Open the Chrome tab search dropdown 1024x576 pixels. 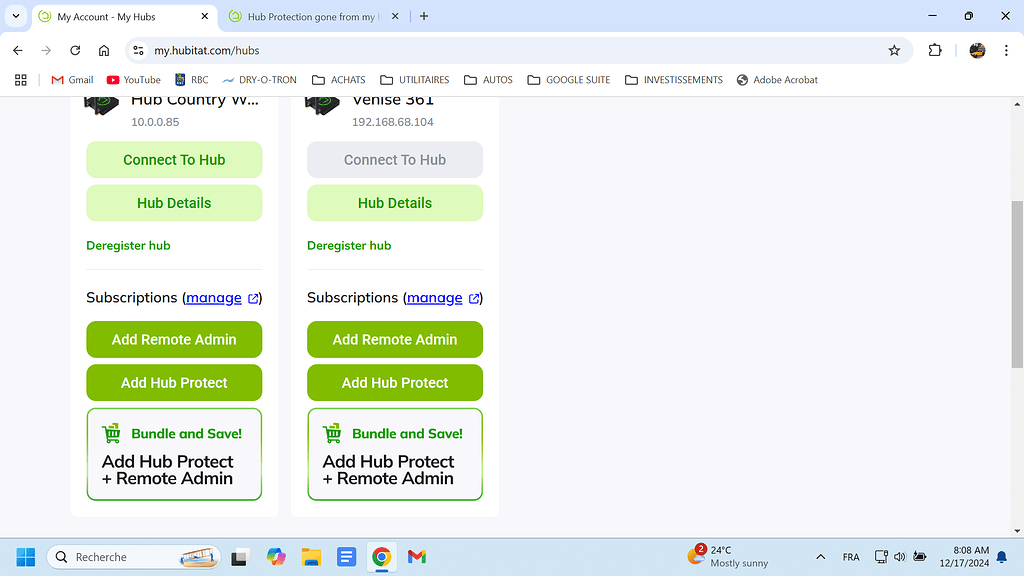pos(15,17)
